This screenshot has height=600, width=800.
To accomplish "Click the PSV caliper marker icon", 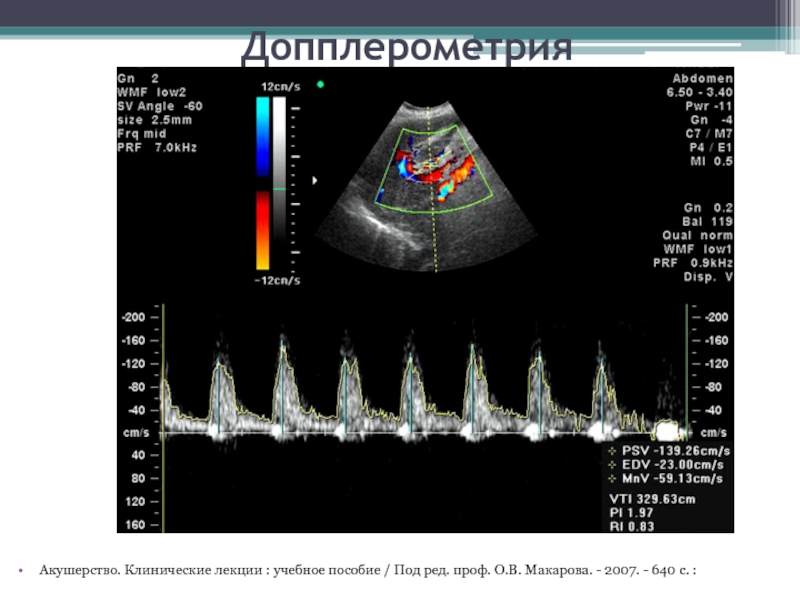I will pyautogui.click(x=612, y=451).
